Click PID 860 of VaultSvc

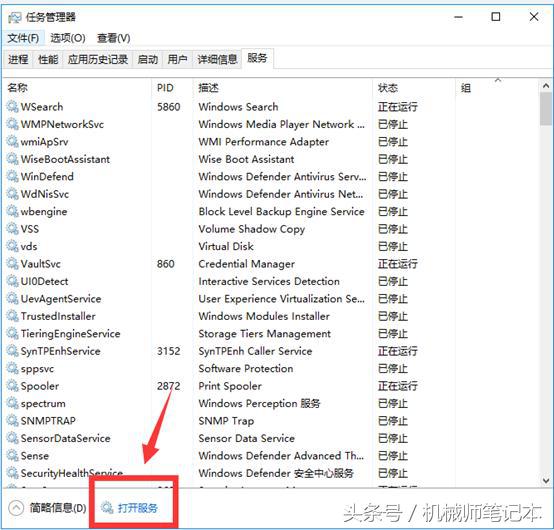click(166, 264)
